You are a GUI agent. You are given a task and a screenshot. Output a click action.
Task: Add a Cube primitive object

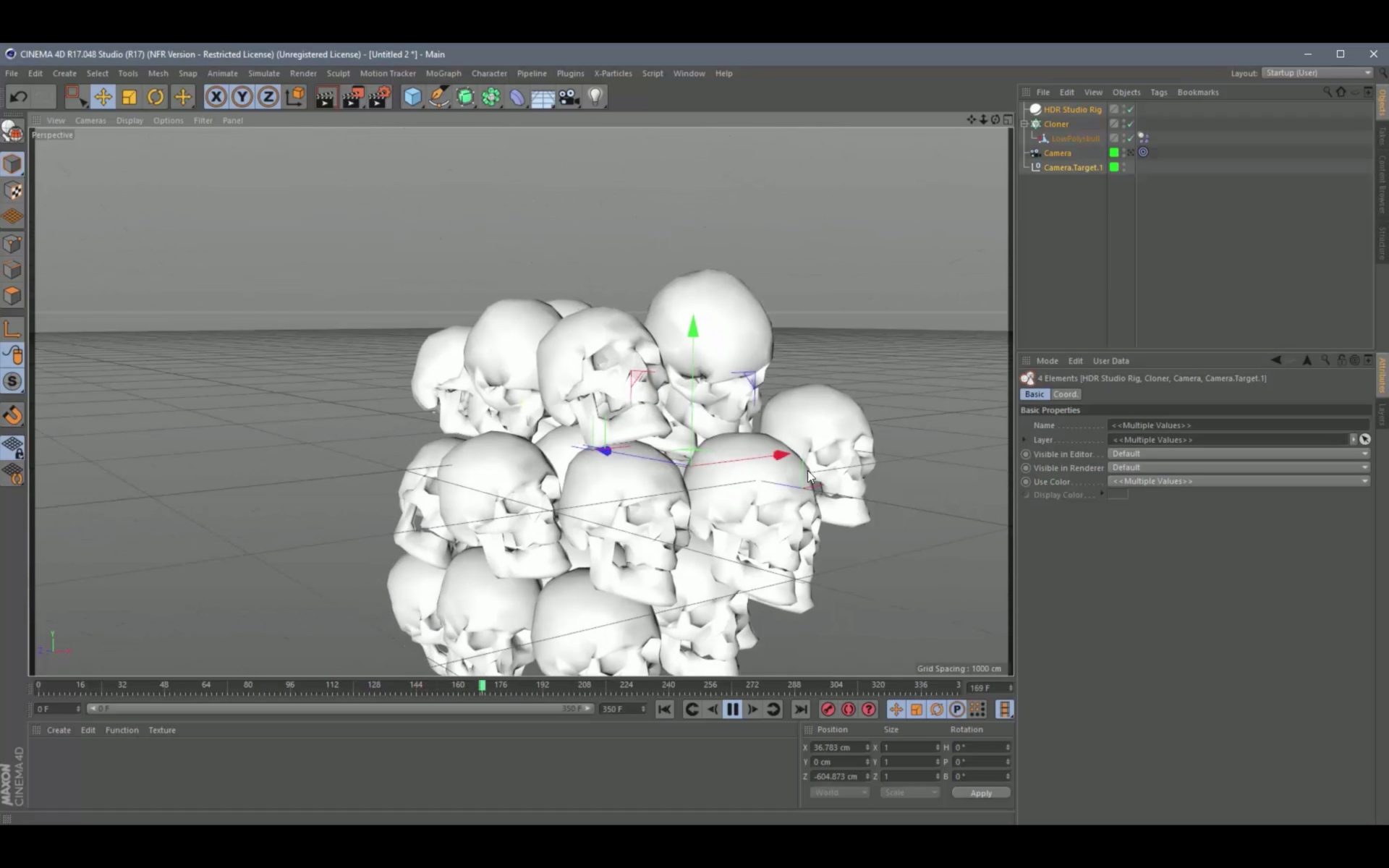412,97
